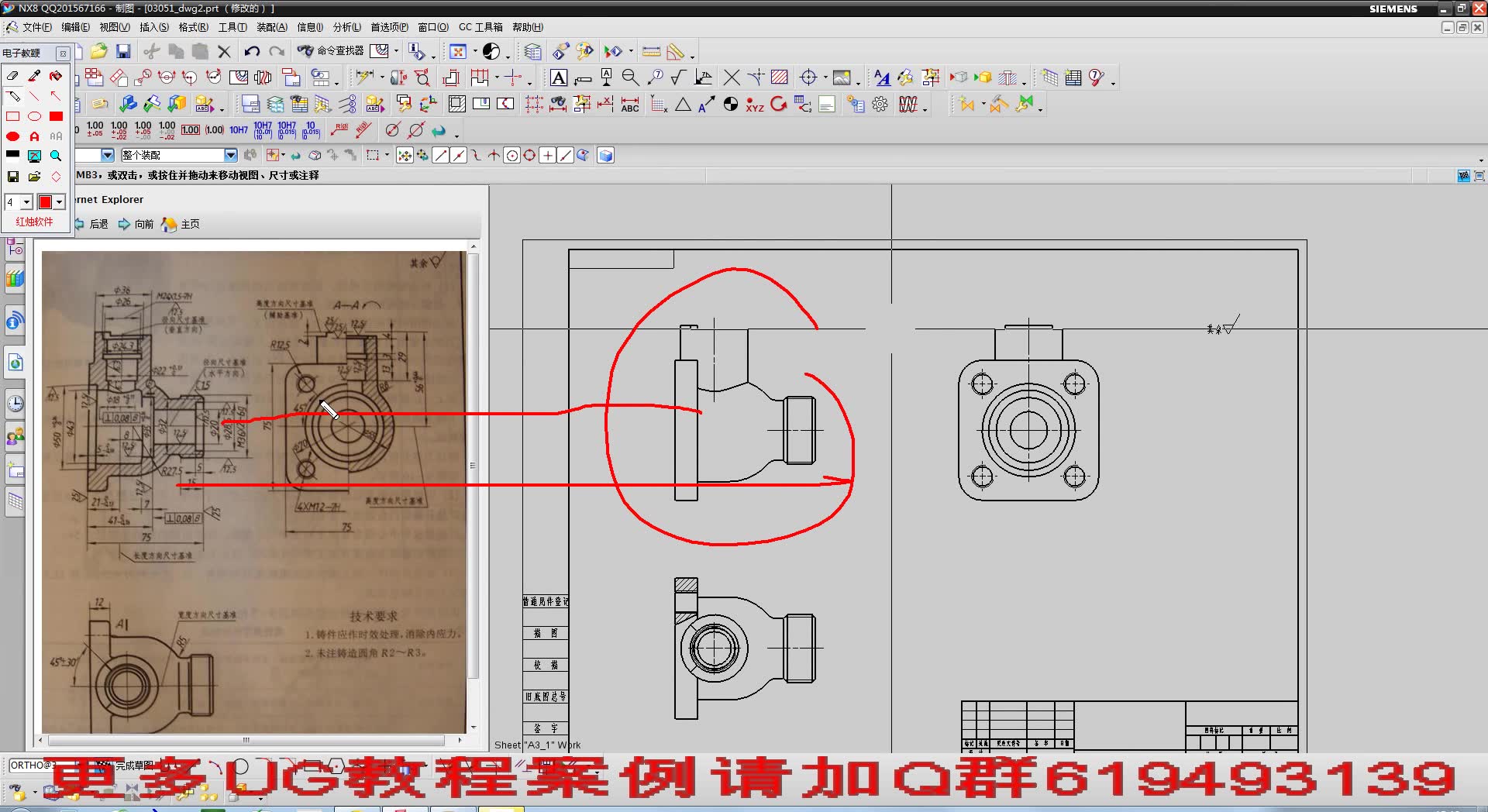Select the magnifier zoom icon in the annotation palette
1488x812 pixels.
coord(56,156)
